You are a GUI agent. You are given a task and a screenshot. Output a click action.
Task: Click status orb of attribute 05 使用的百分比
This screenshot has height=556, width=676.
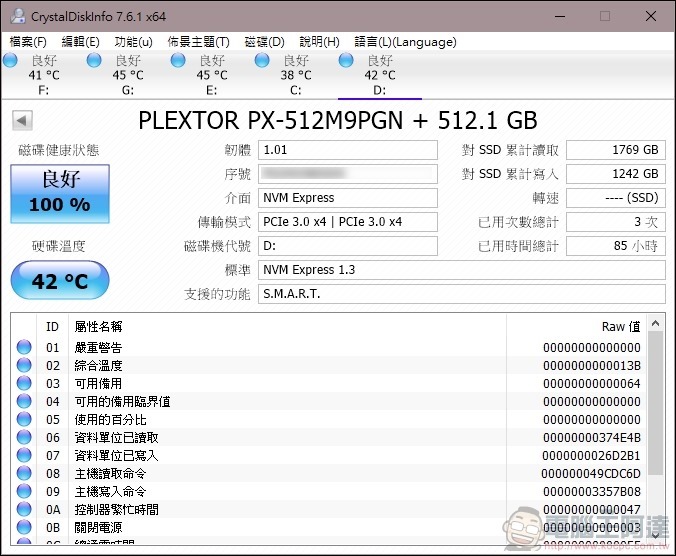(24, 419)
